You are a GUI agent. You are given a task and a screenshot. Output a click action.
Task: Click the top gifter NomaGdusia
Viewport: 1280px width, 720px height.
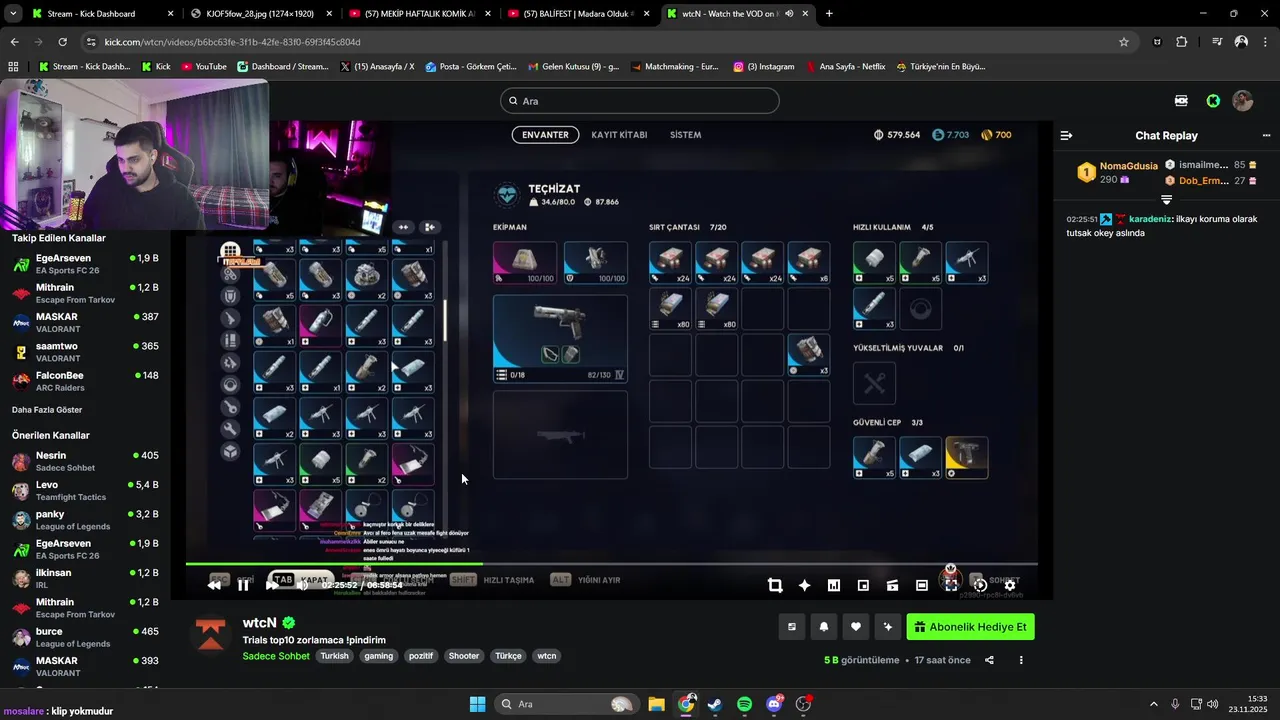click(x=1128, y=166)
